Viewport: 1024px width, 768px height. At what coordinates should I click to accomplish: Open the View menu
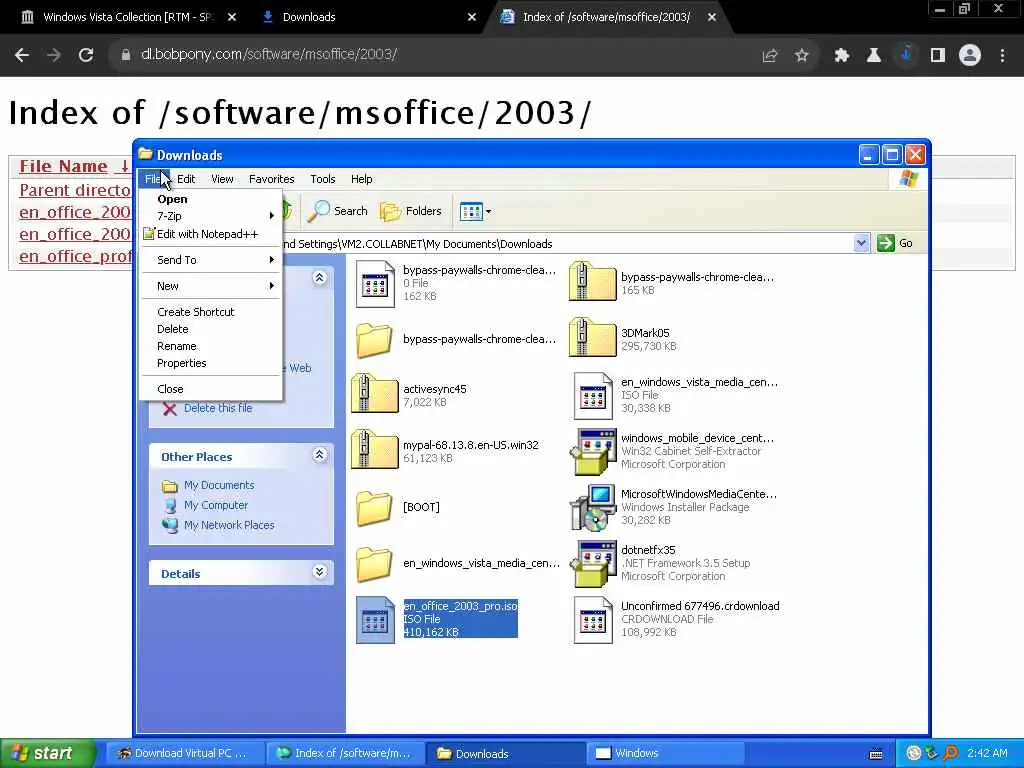point(222,179)
